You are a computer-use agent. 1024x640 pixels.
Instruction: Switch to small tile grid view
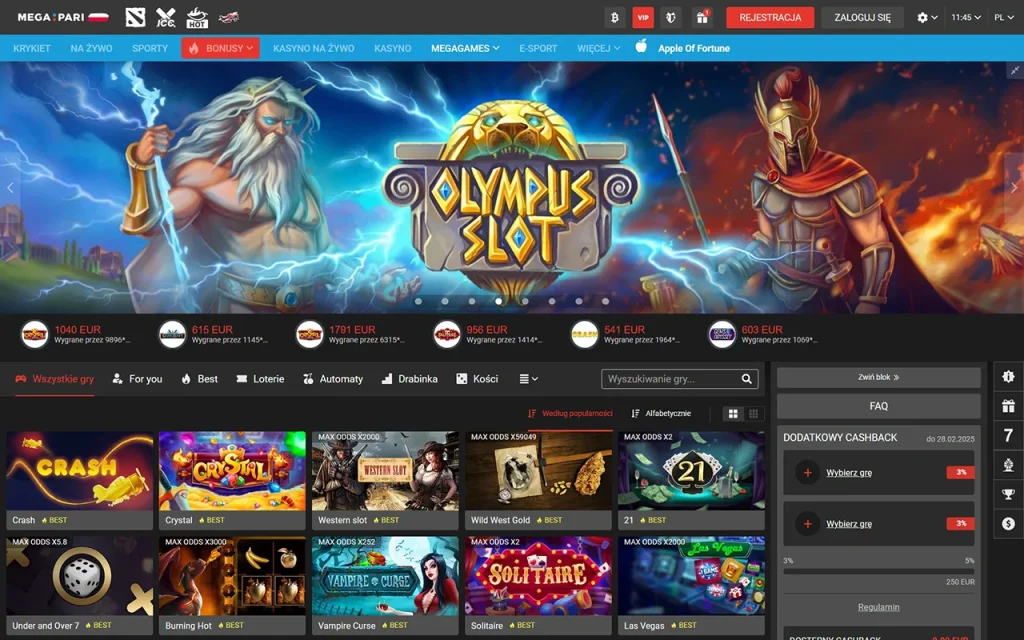[x=754, y=413]
